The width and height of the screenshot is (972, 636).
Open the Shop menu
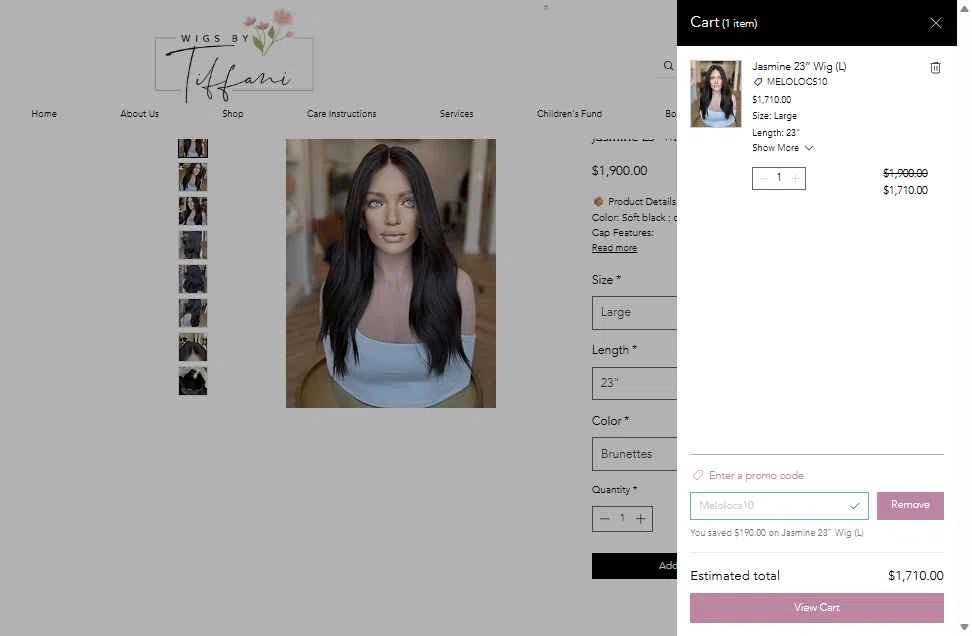(232, 114)
